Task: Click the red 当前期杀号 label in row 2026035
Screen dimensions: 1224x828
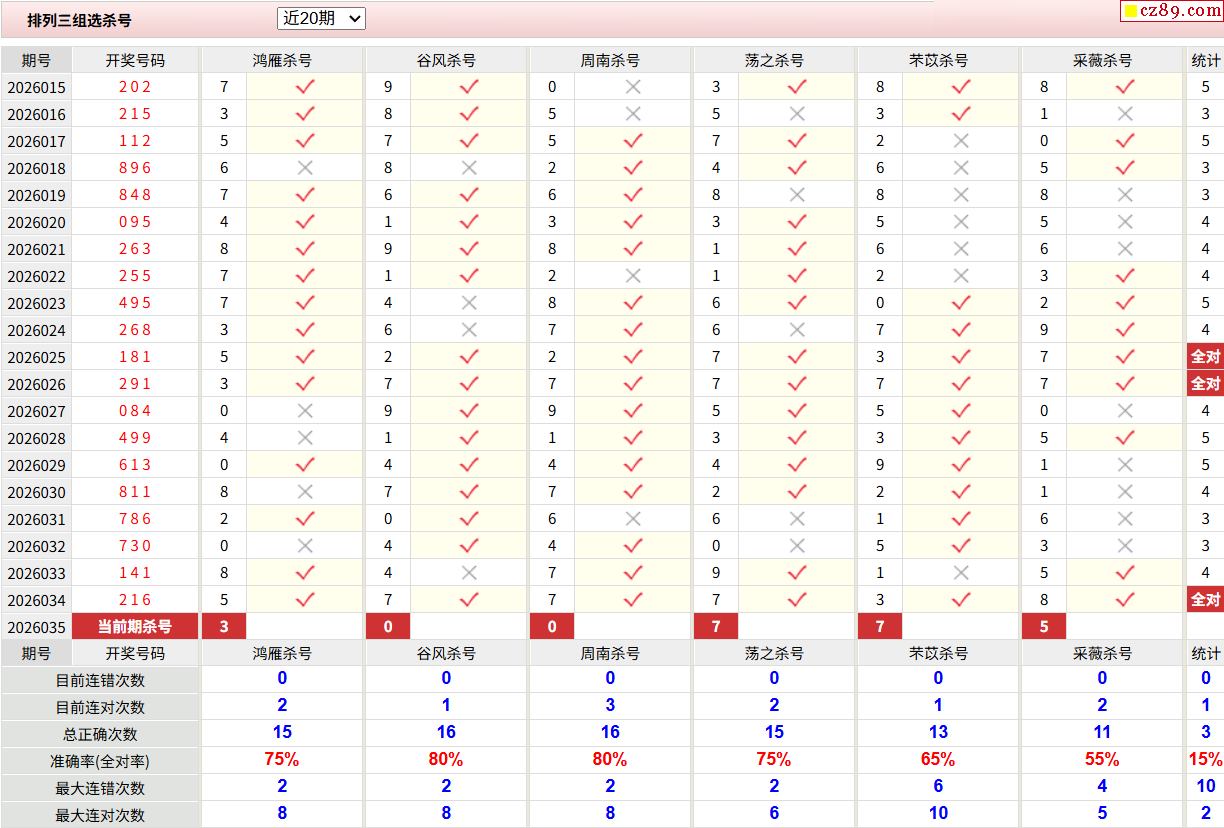Action: (135, 627)
